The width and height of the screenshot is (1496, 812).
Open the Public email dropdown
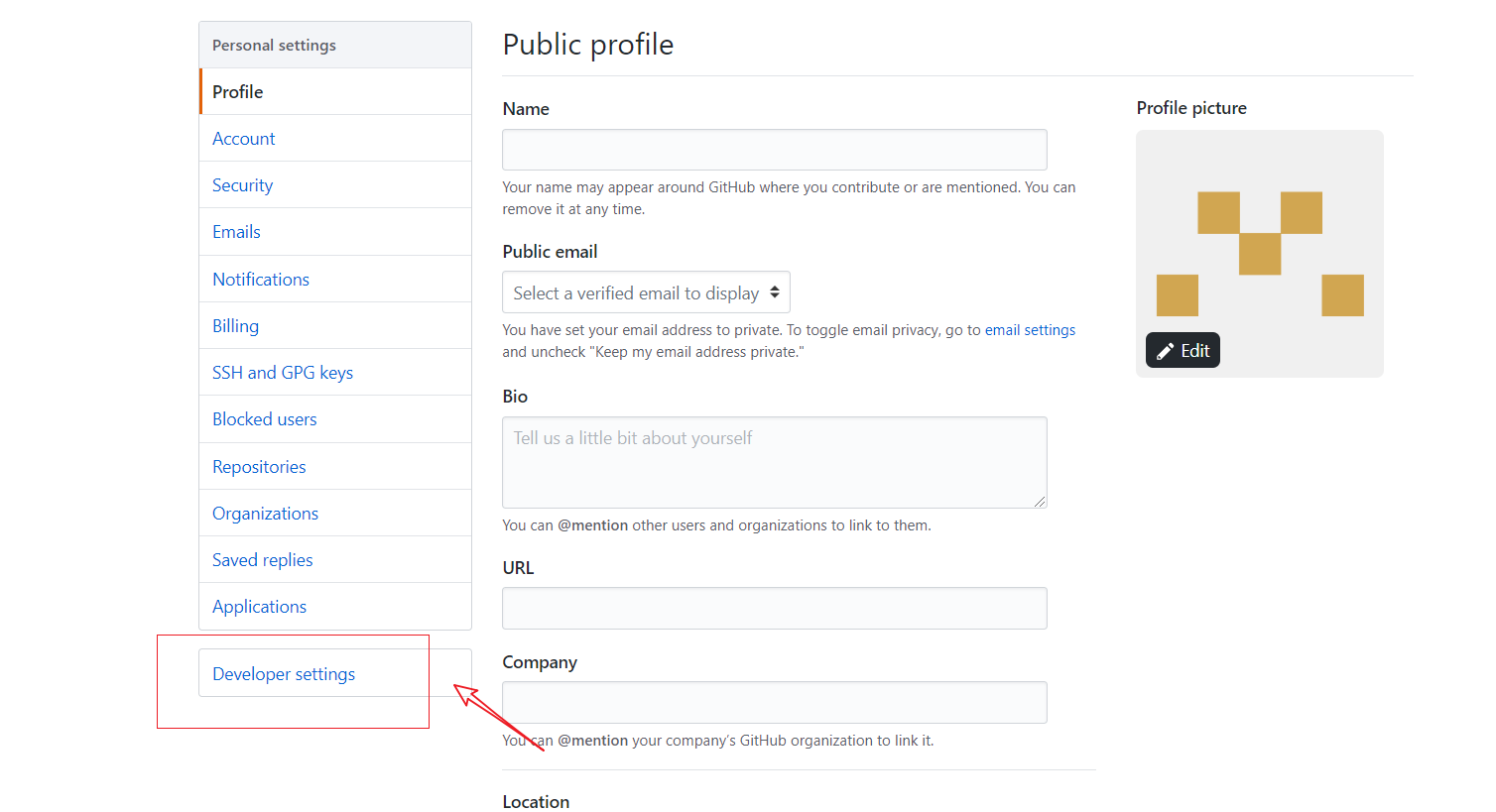pos(646,292)
